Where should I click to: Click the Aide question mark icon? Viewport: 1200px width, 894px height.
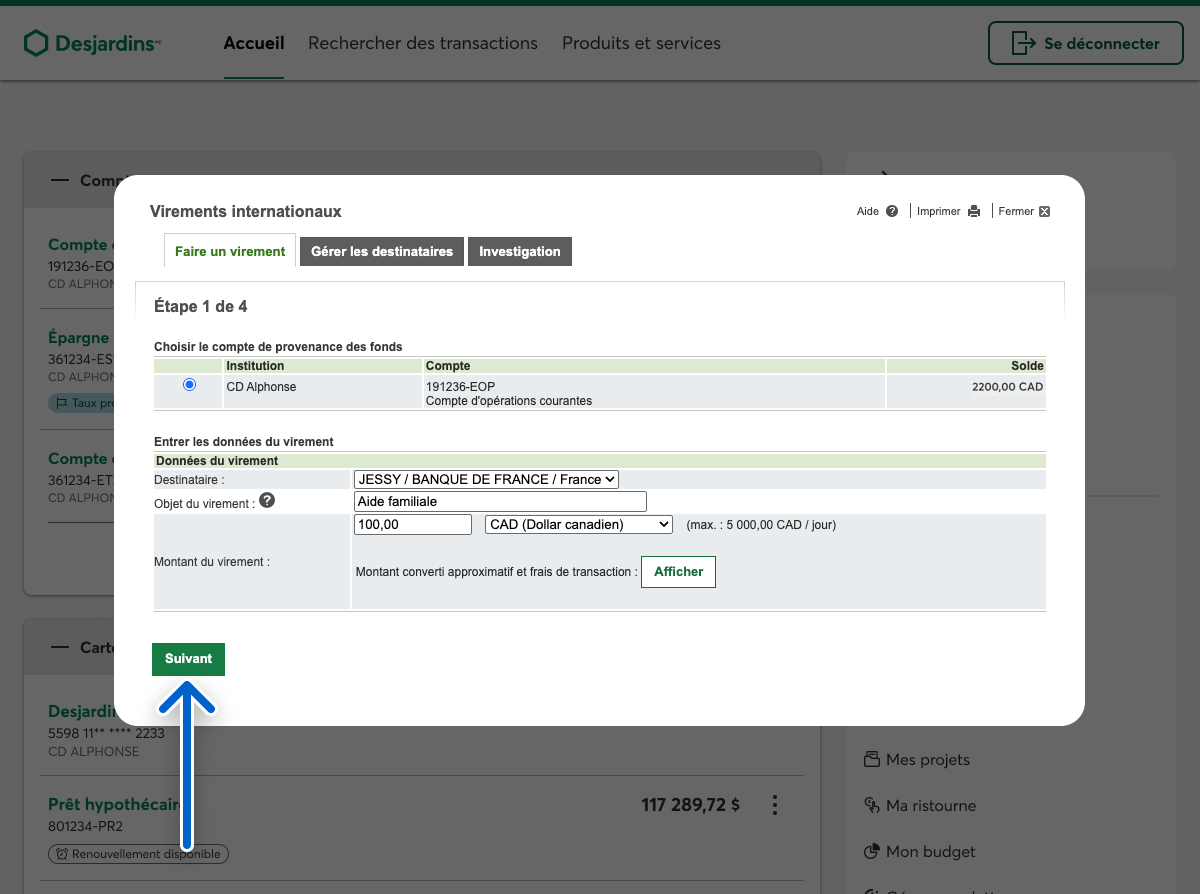coord(892,211)
